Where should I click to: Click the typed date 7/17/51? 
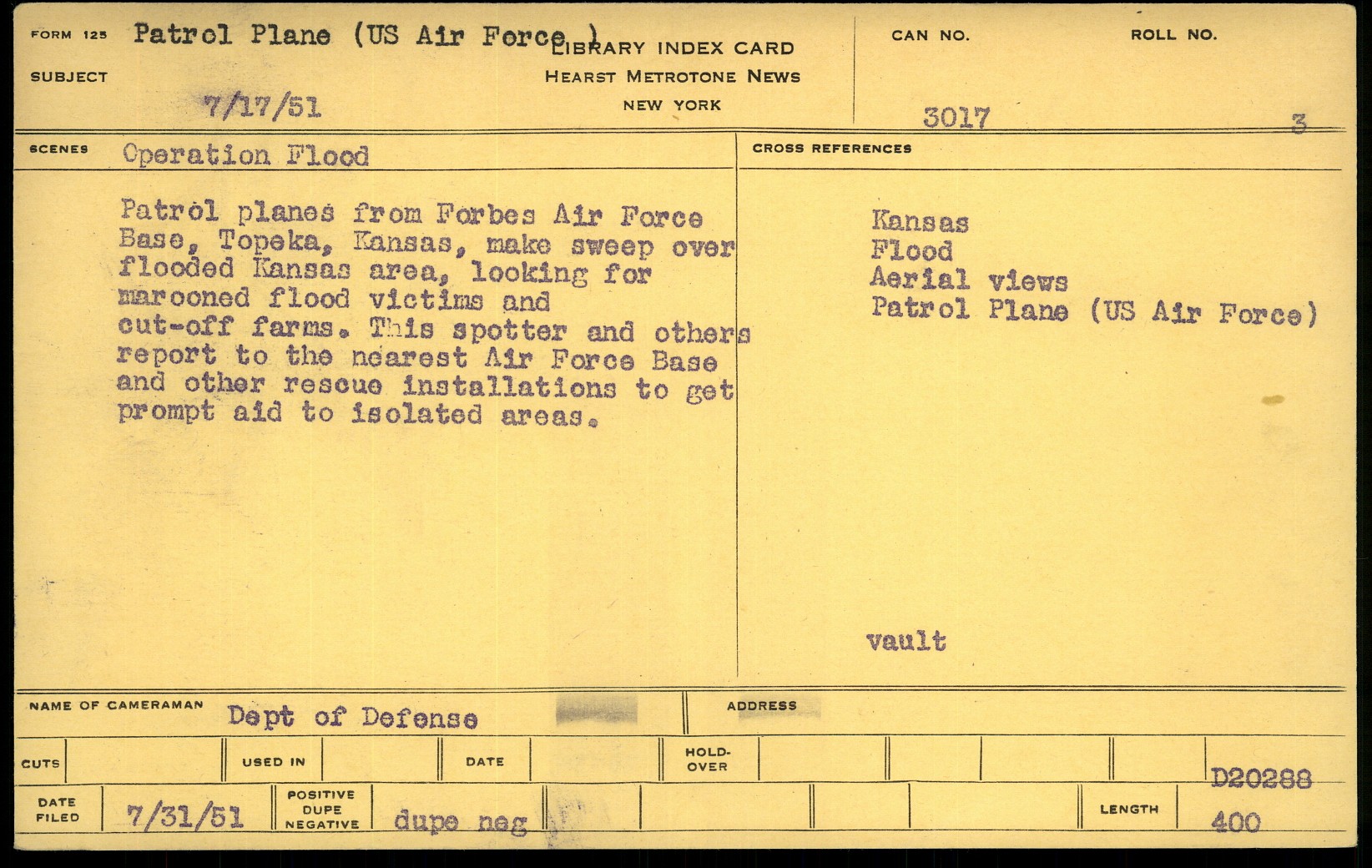click(262, 107)
